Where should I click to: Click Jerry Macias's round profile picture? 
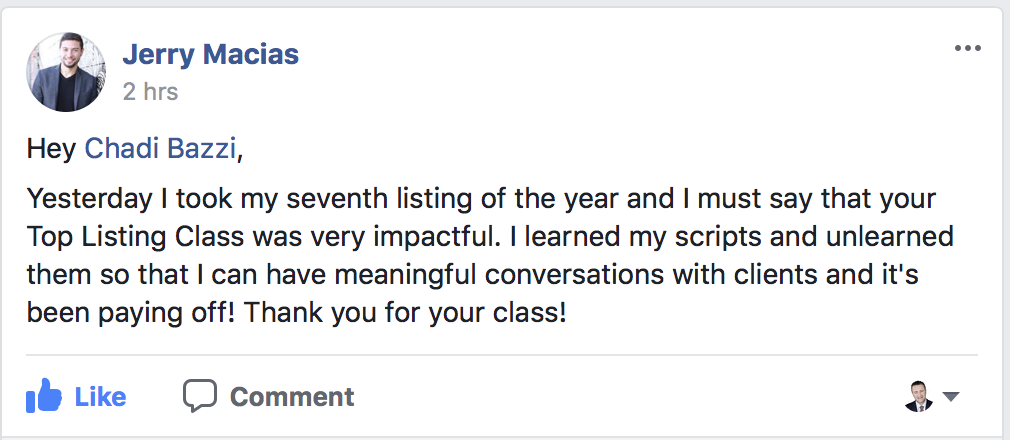[x=68, y=72]
